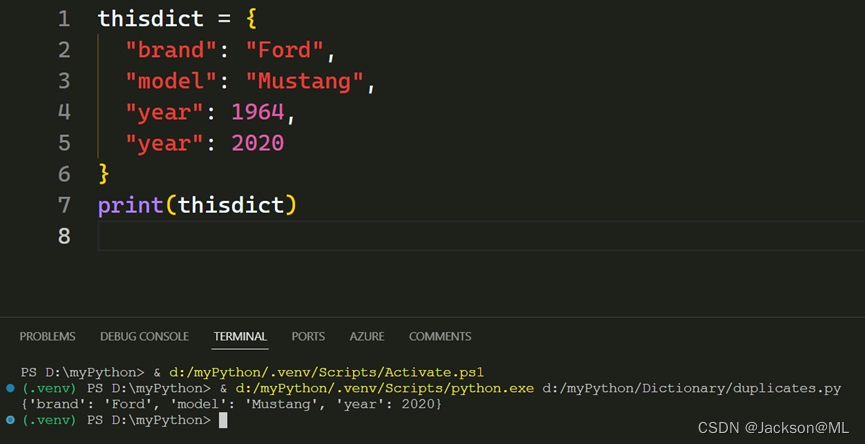Screen dimensions: 865x444
Task: Click the print function call on line 7
Action: (x=130, y=205)
